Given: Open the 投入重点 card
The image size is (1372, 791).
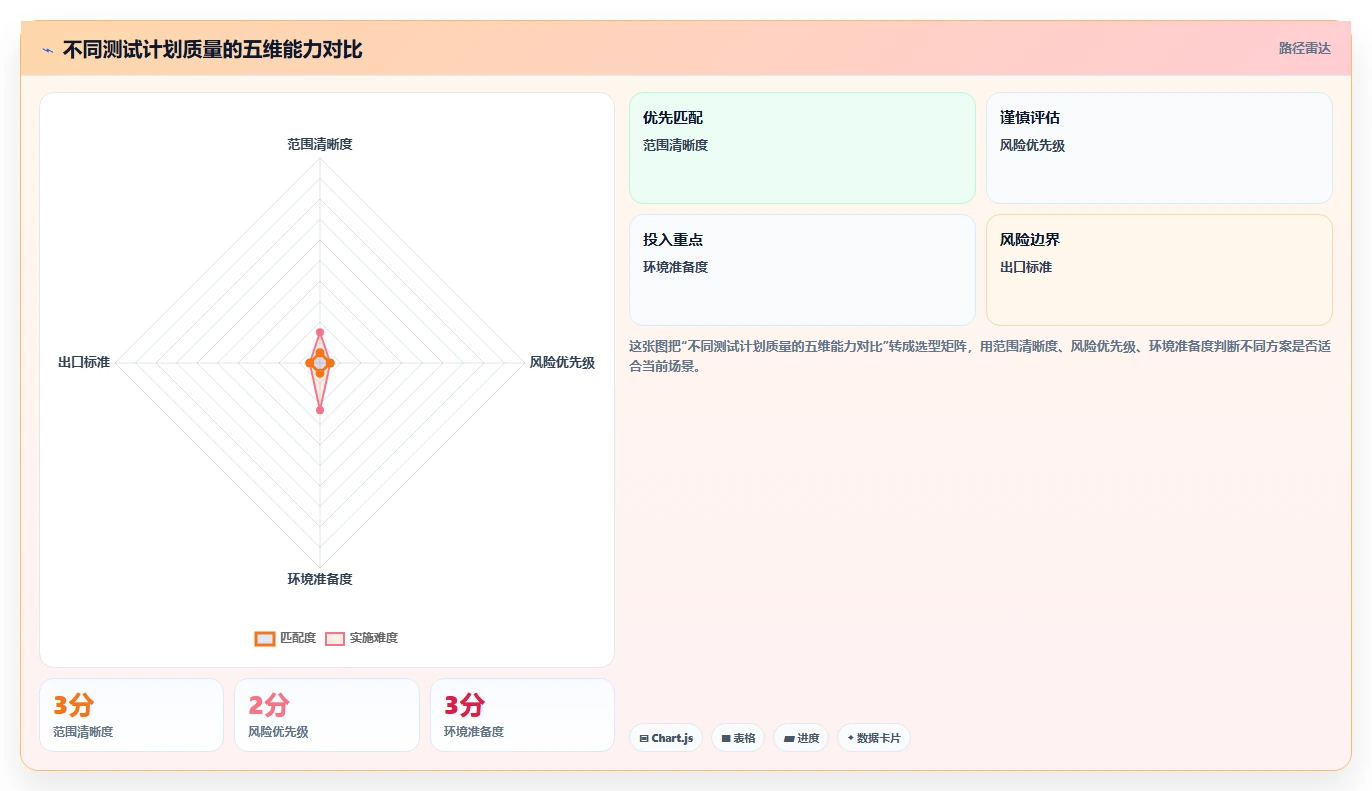Looking at the screenshot, I should pyautogui.click(x=802, y=270).
